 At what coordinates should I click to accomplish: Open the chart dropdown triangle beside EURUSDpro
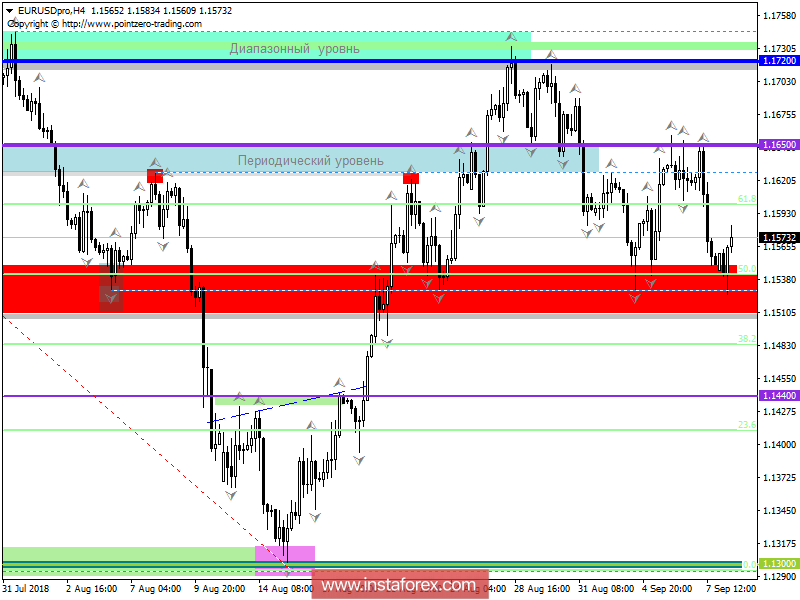[9, 11]
